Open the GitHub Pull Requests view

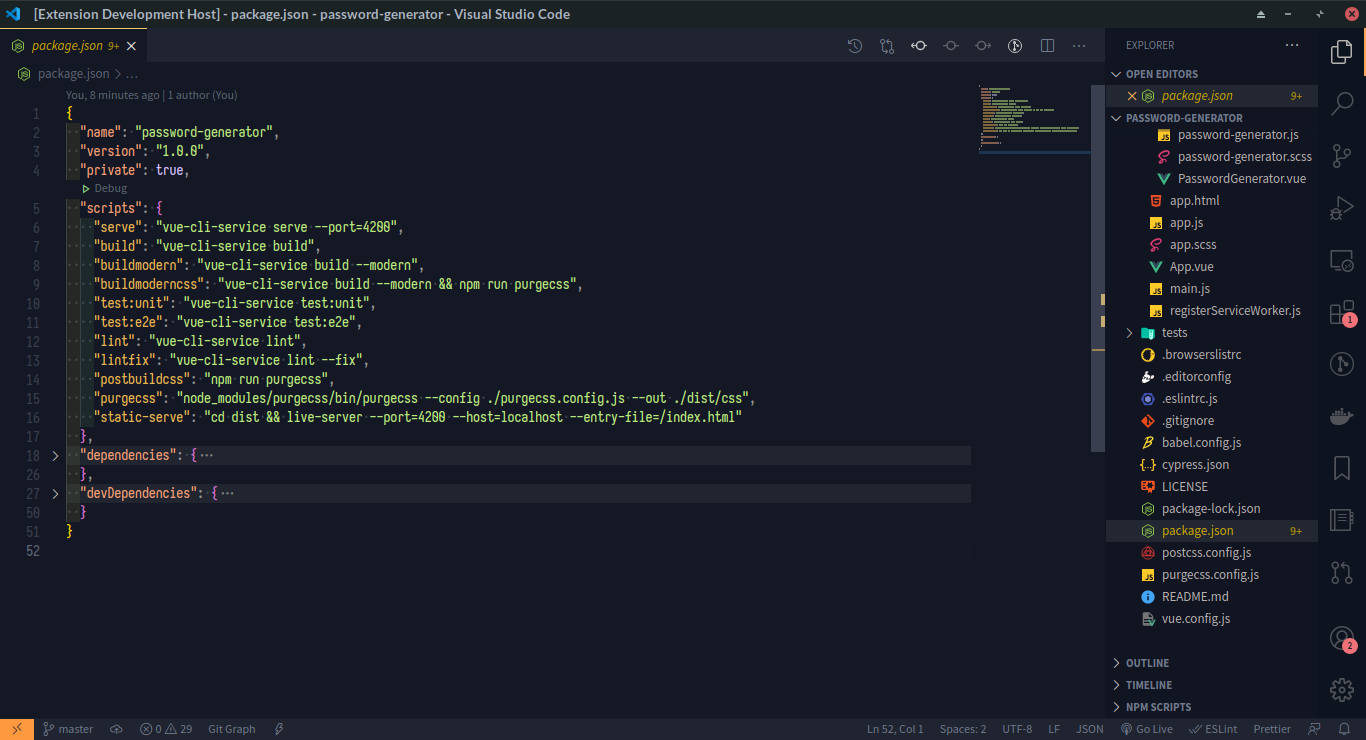[1341, 572]
